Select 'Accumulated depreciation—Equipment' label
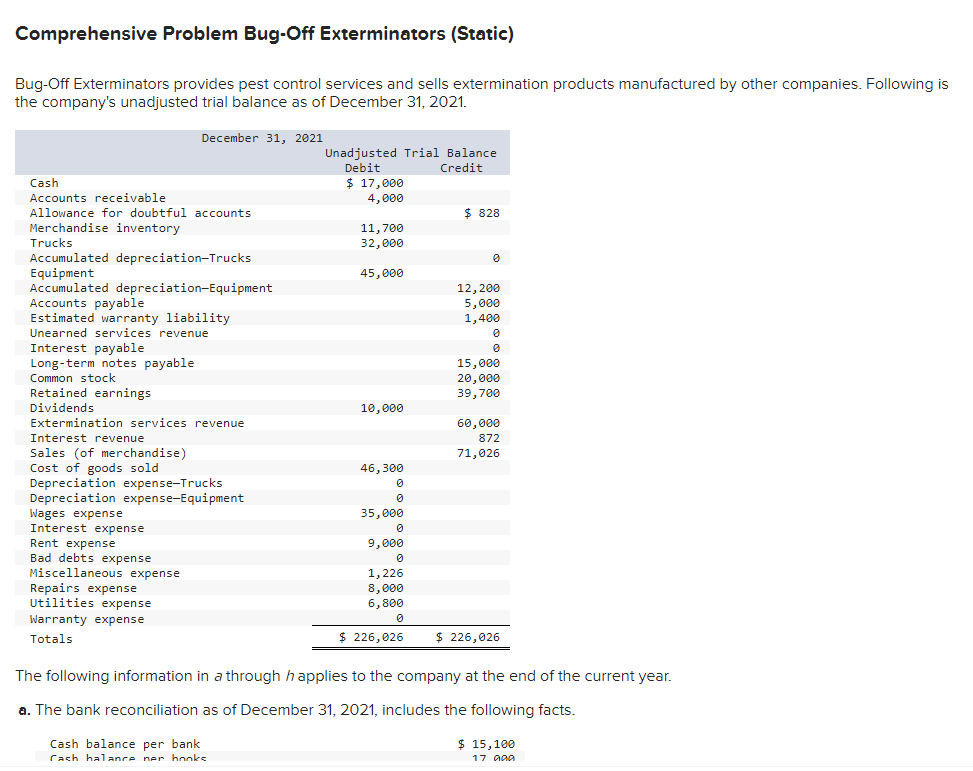Image resolution: width=973 pixels, height=771 pixels. pyautogui.click(x=151, y=288)
